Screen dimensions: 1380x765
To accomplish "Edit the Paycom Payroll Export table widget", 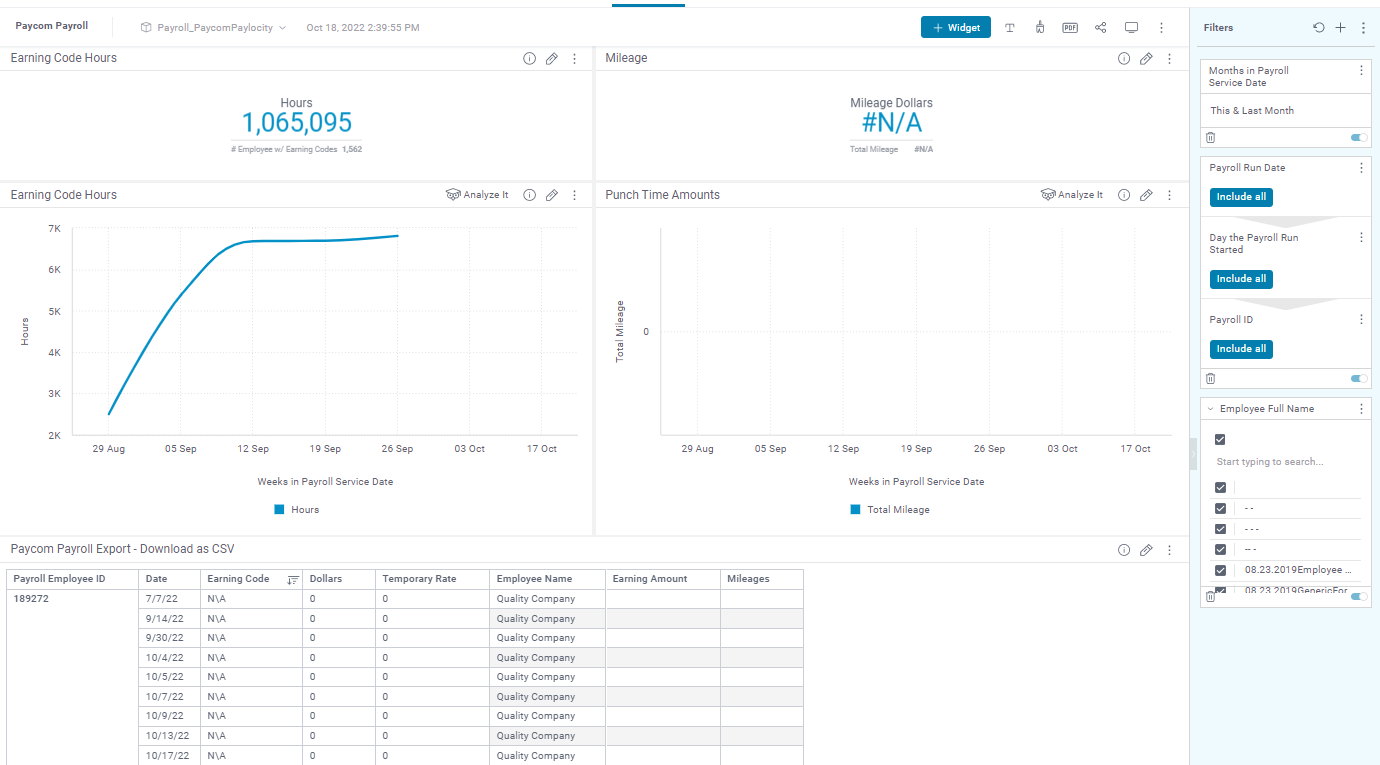I will pos(1147,550).
